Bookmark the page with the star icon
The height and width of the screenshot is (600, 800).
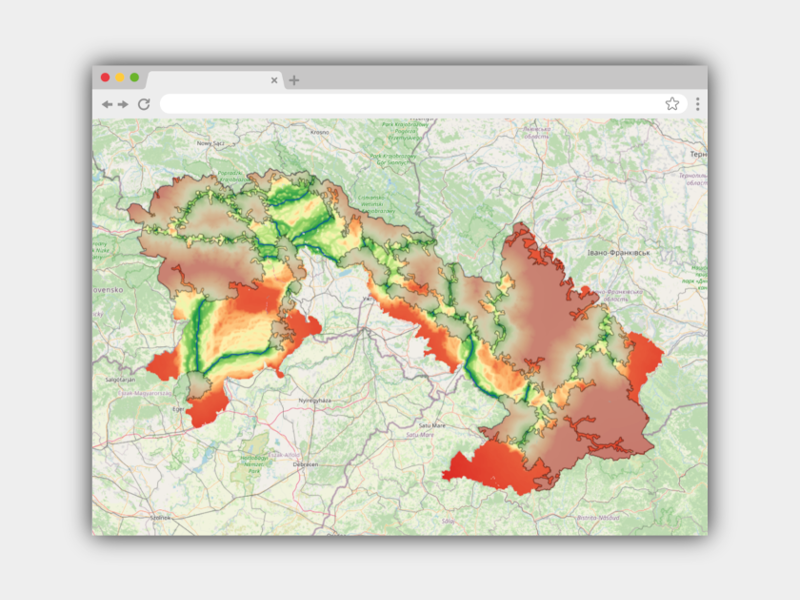[x=672, y=104]
